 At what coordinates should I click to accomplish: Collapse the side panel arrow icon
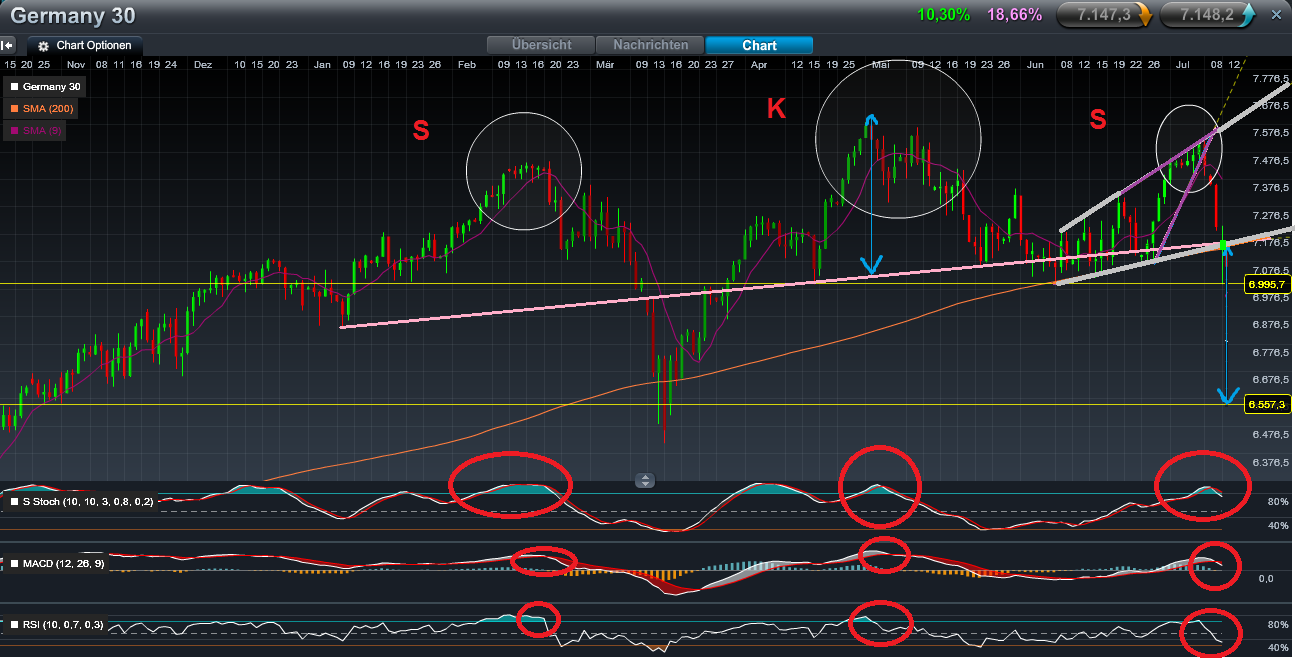click(x=8, y=45)
